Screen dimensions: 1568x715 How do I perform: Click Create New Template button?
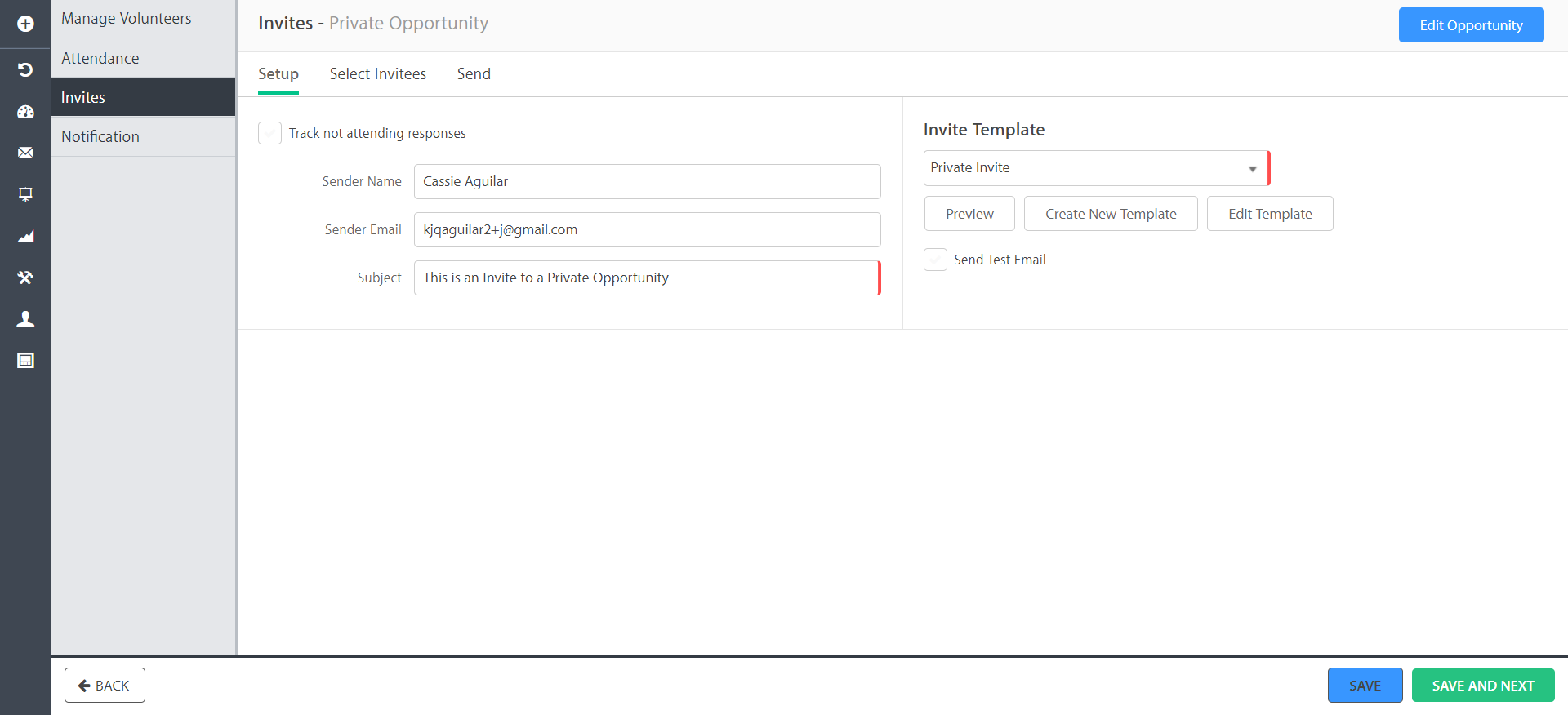1111,214
